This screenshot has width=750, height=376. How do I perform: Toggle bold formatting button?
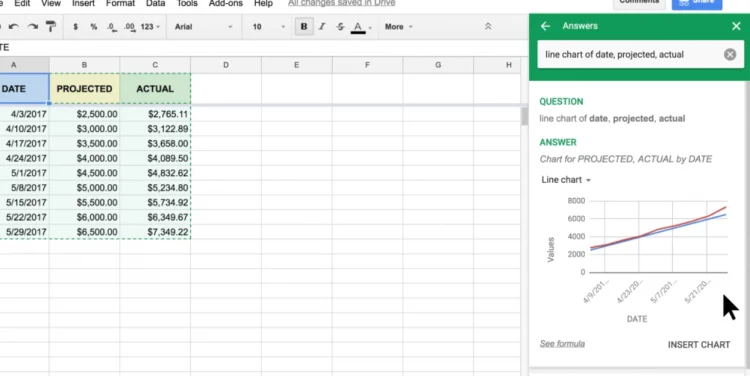(x=304, y=27)
